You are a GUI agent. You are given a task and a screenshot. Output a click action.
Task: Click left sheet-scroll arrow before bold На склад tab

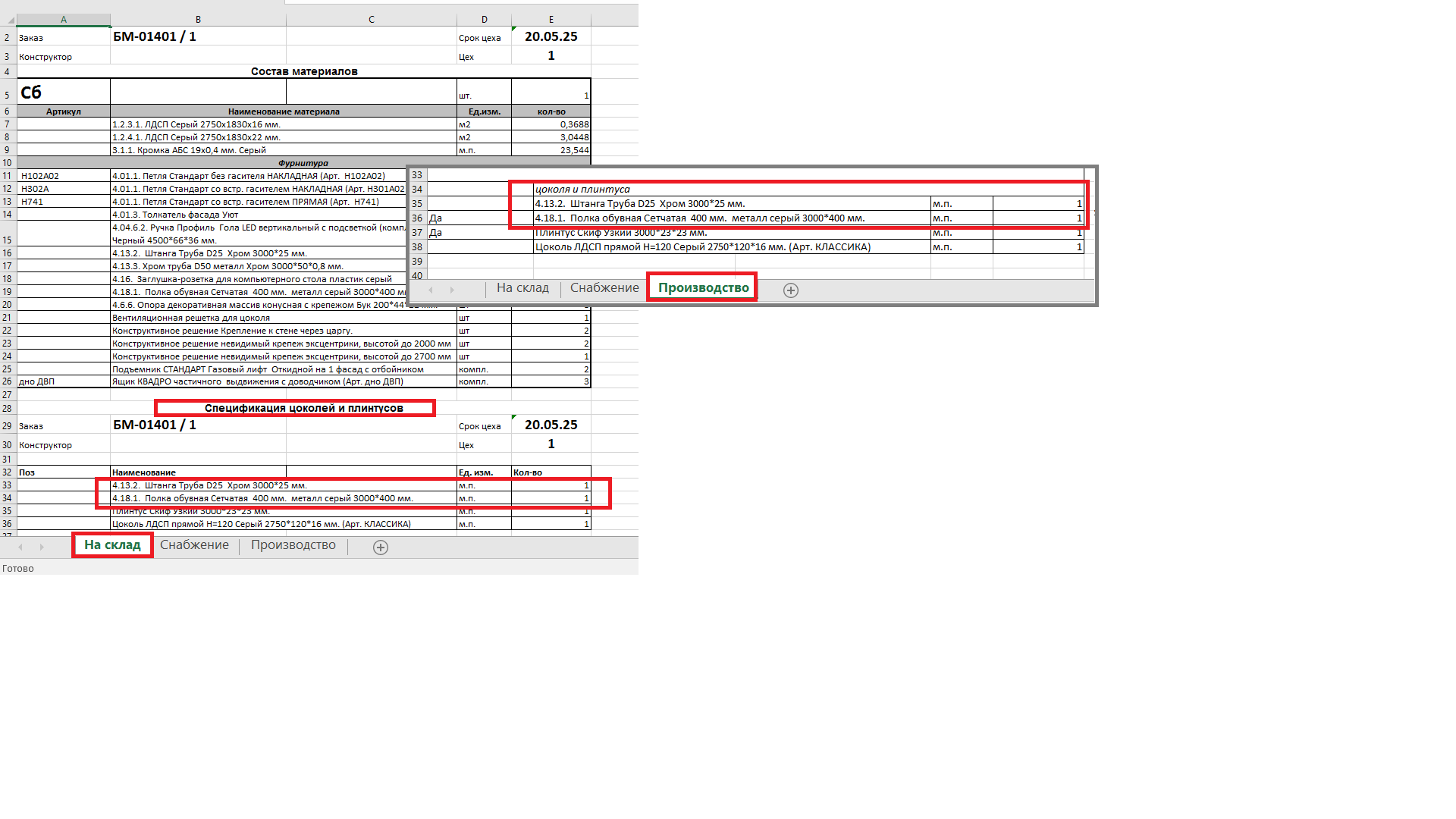coord(20,547)
